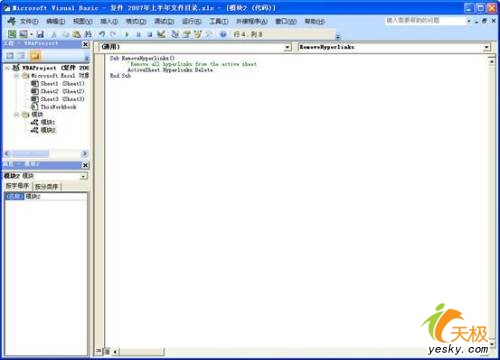The height and width of the screenshot is (360, 500).
Task: Toggle Design Mode icon in toolbar
Action: tap(161, 34)
